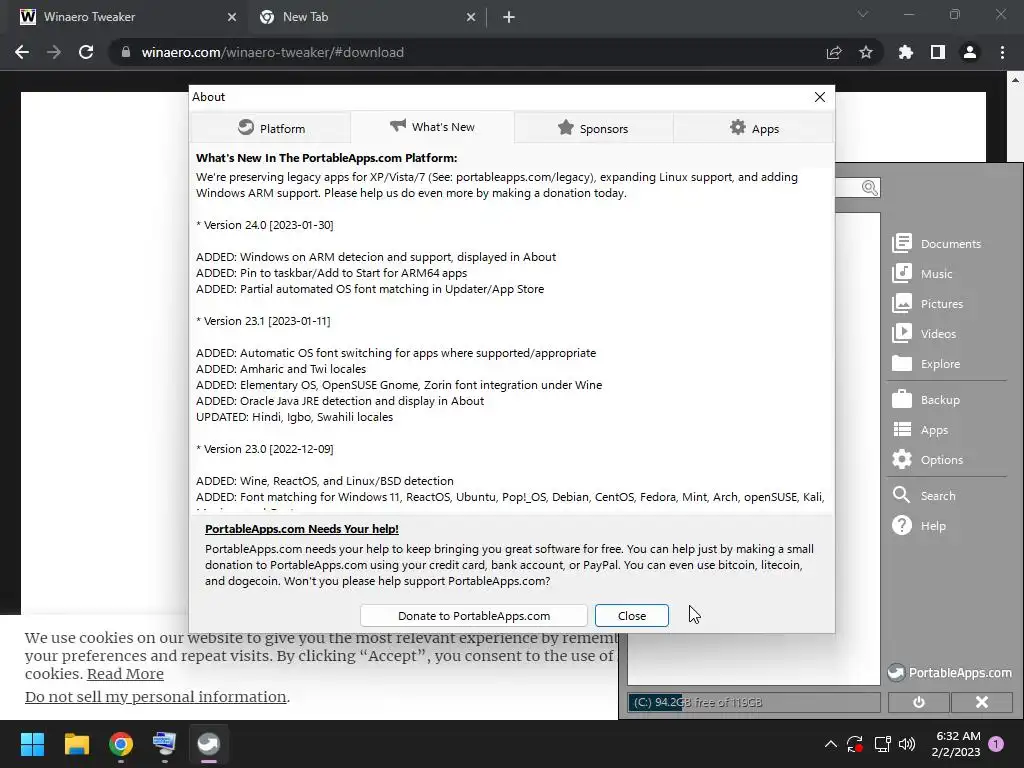Click Chrome icon on taskbar

[121, 744]
